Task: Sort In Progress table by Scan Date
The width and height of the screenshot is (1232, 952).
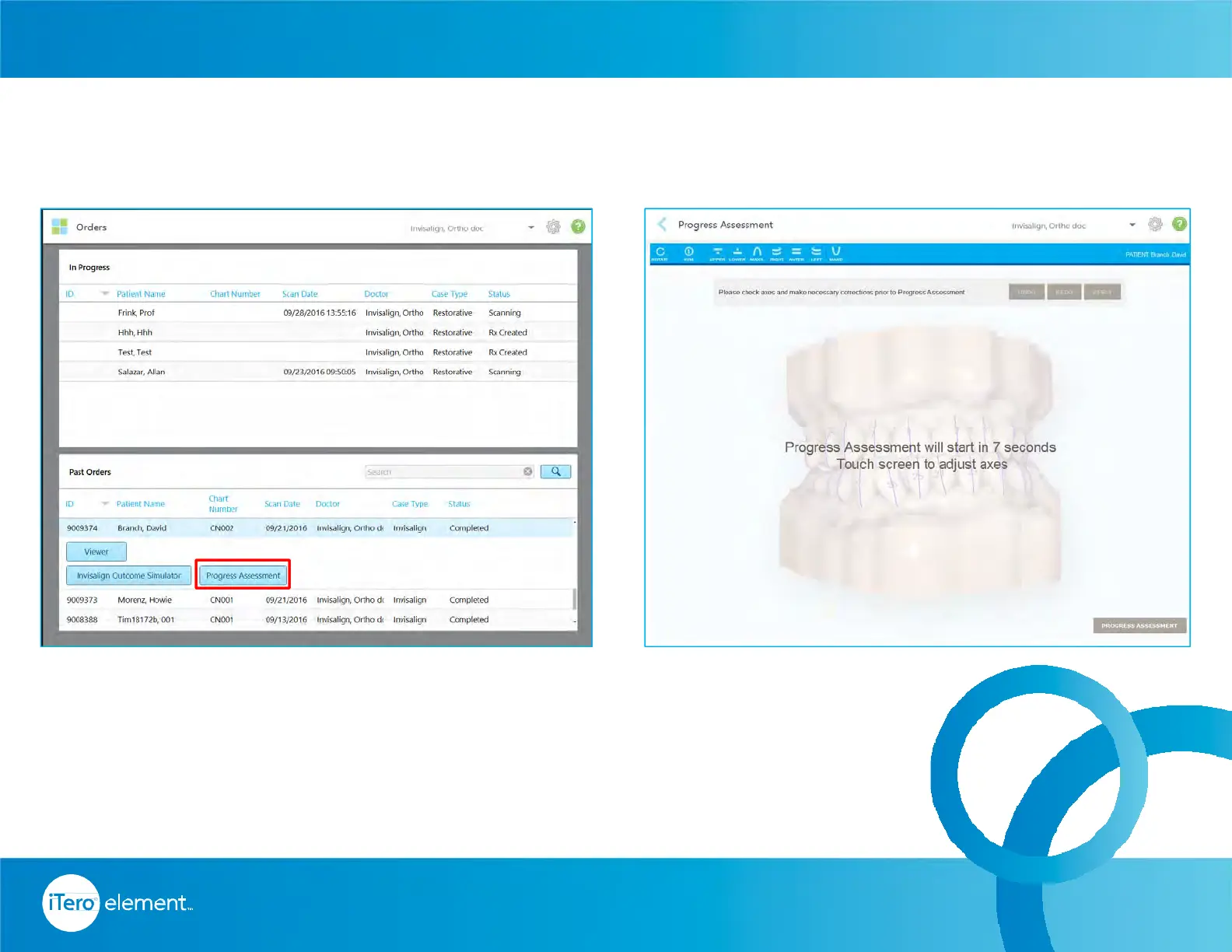Action: [299, 294]
